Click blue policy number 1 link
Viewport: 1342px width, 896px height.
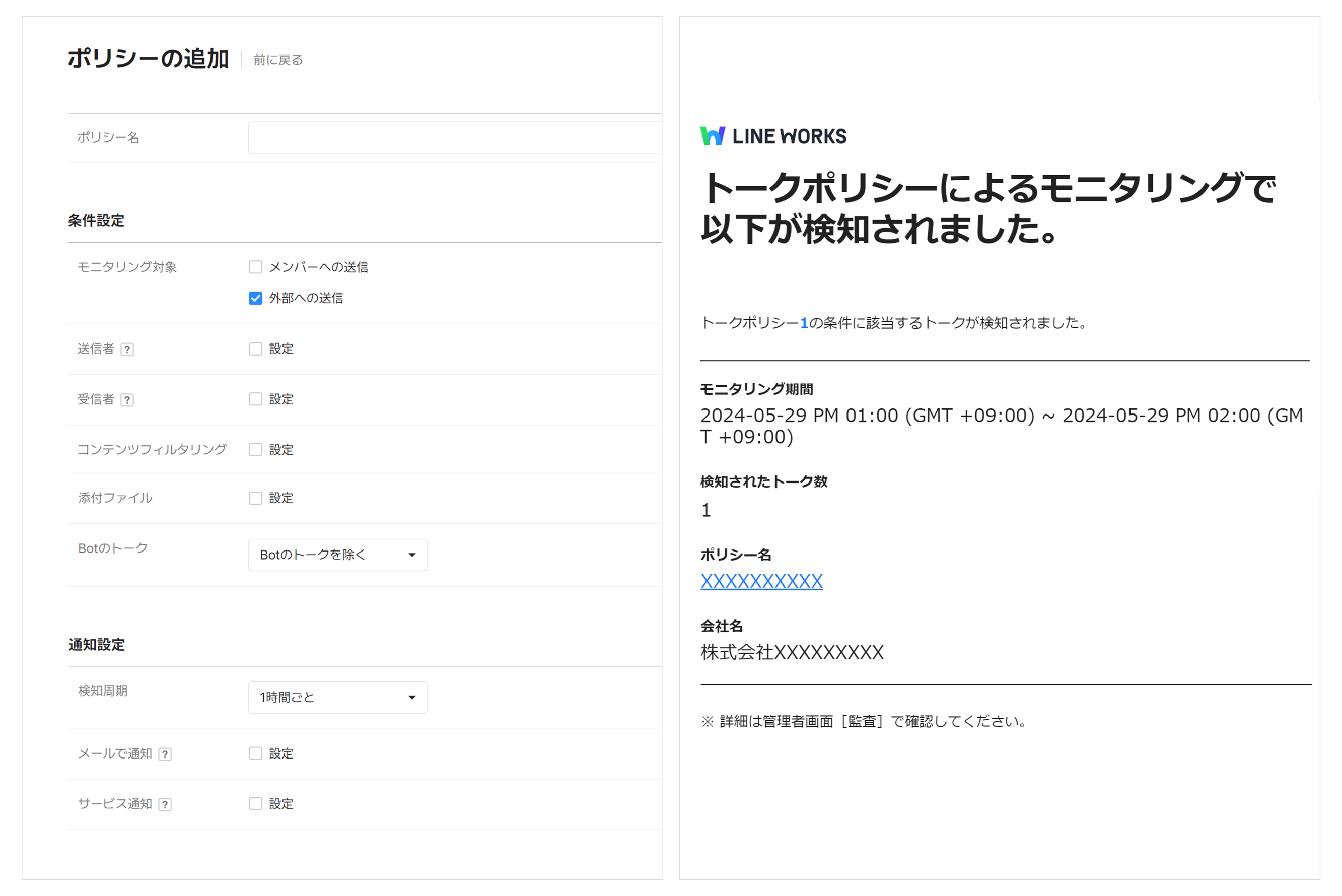click(804, 323)
